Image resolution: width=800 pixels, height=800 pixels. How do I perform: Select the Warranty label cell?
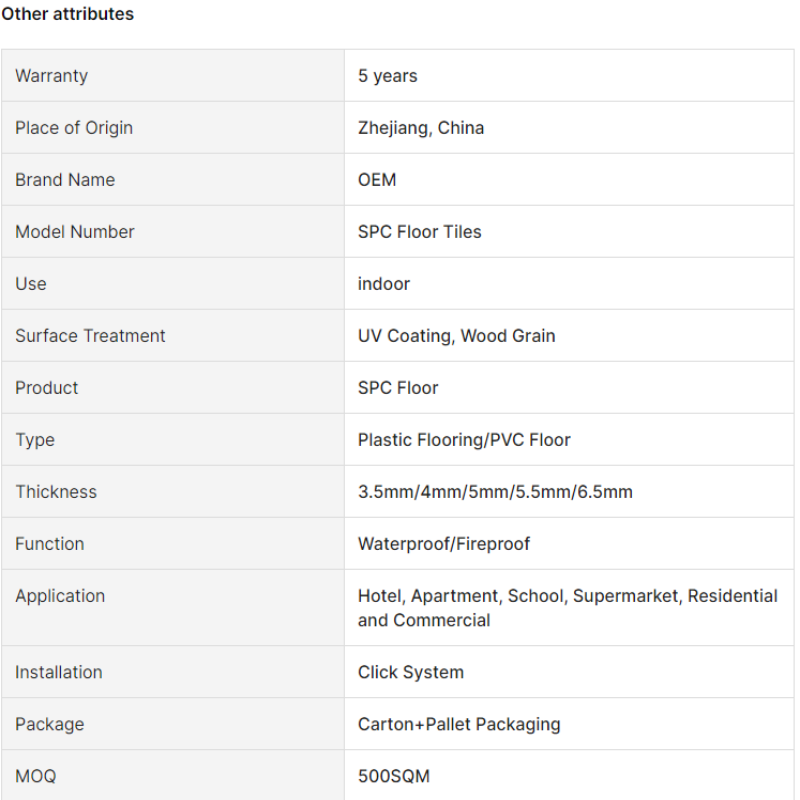coord(173,76)
